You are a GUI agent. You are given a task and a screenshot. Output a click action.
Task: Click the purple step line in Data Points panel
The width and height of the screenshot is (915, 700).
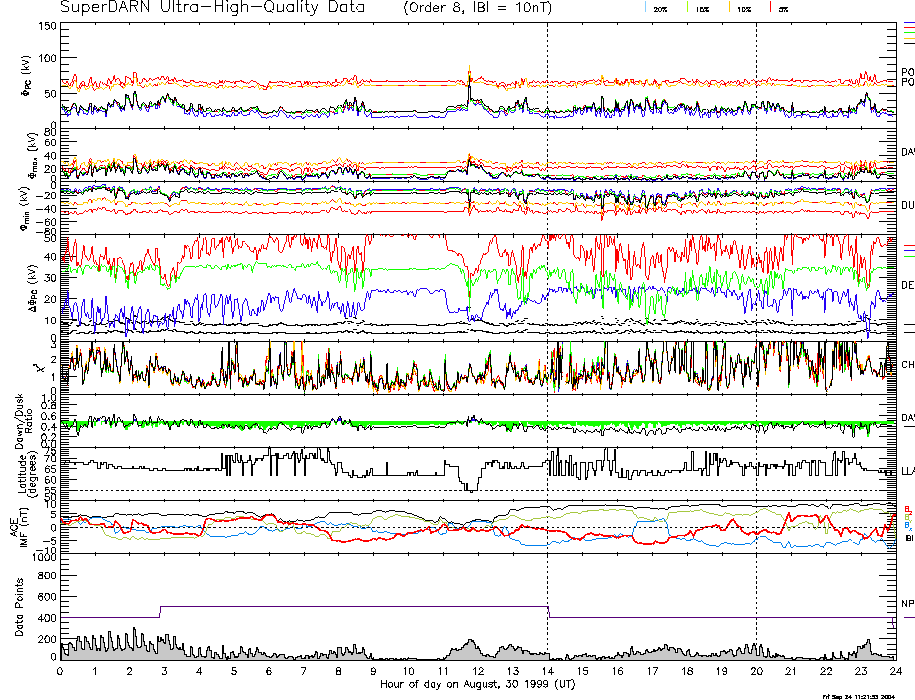click(350, 607)
